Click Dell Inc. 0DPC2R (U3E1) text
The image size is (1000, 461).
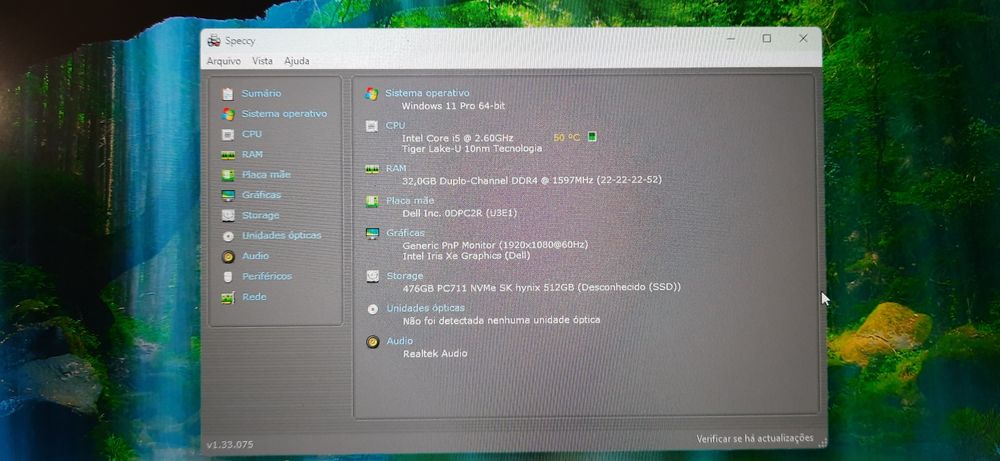pos(460,213)
